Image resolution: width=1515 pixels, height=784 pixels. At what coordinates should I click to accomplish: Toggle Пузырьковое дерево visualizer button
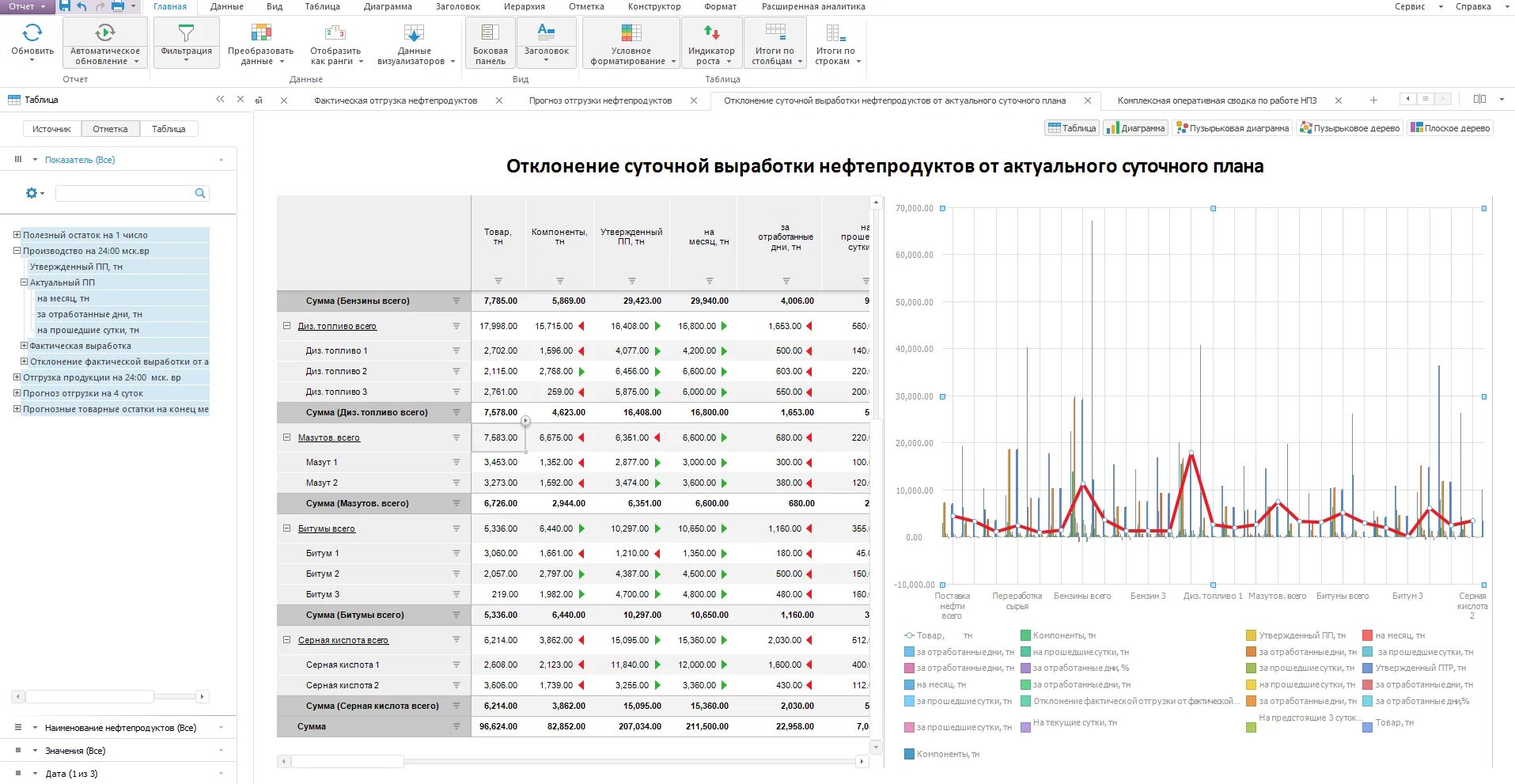[1350, 128]
